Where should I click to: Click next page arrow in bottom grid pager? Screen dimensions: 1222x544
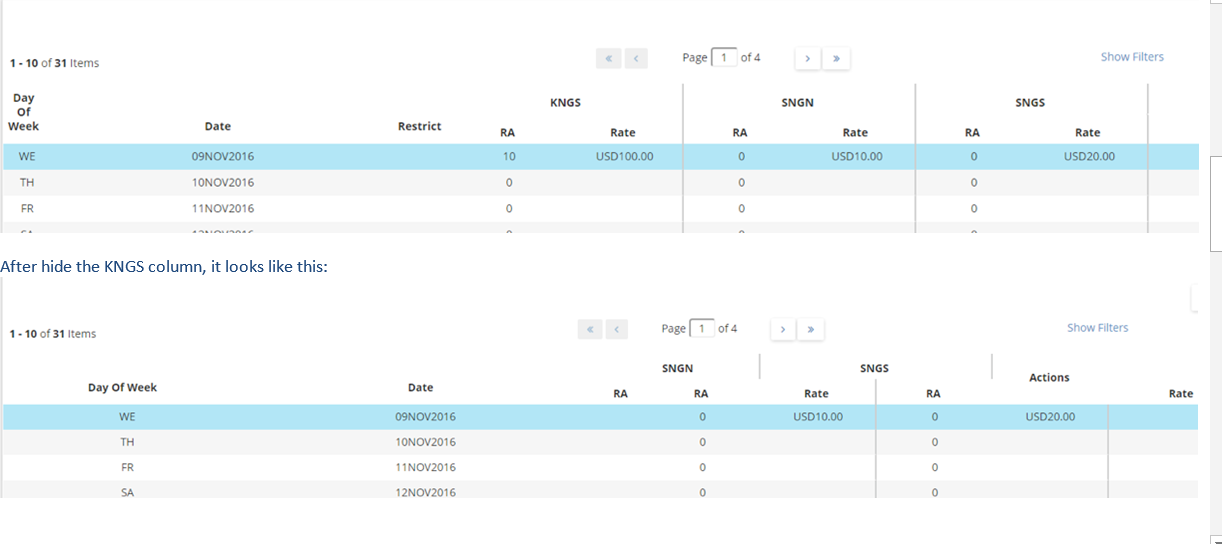click(x=783, y=329)
